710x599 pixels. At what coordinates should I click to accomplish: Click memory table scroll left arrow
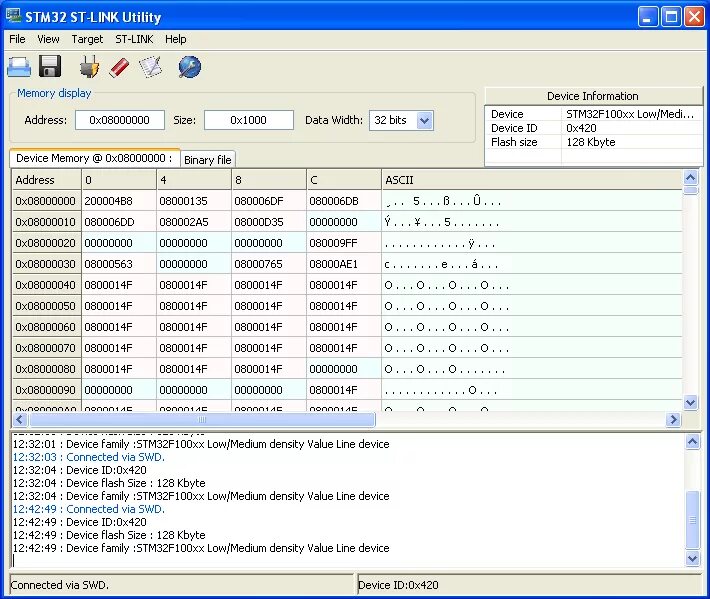19,420
